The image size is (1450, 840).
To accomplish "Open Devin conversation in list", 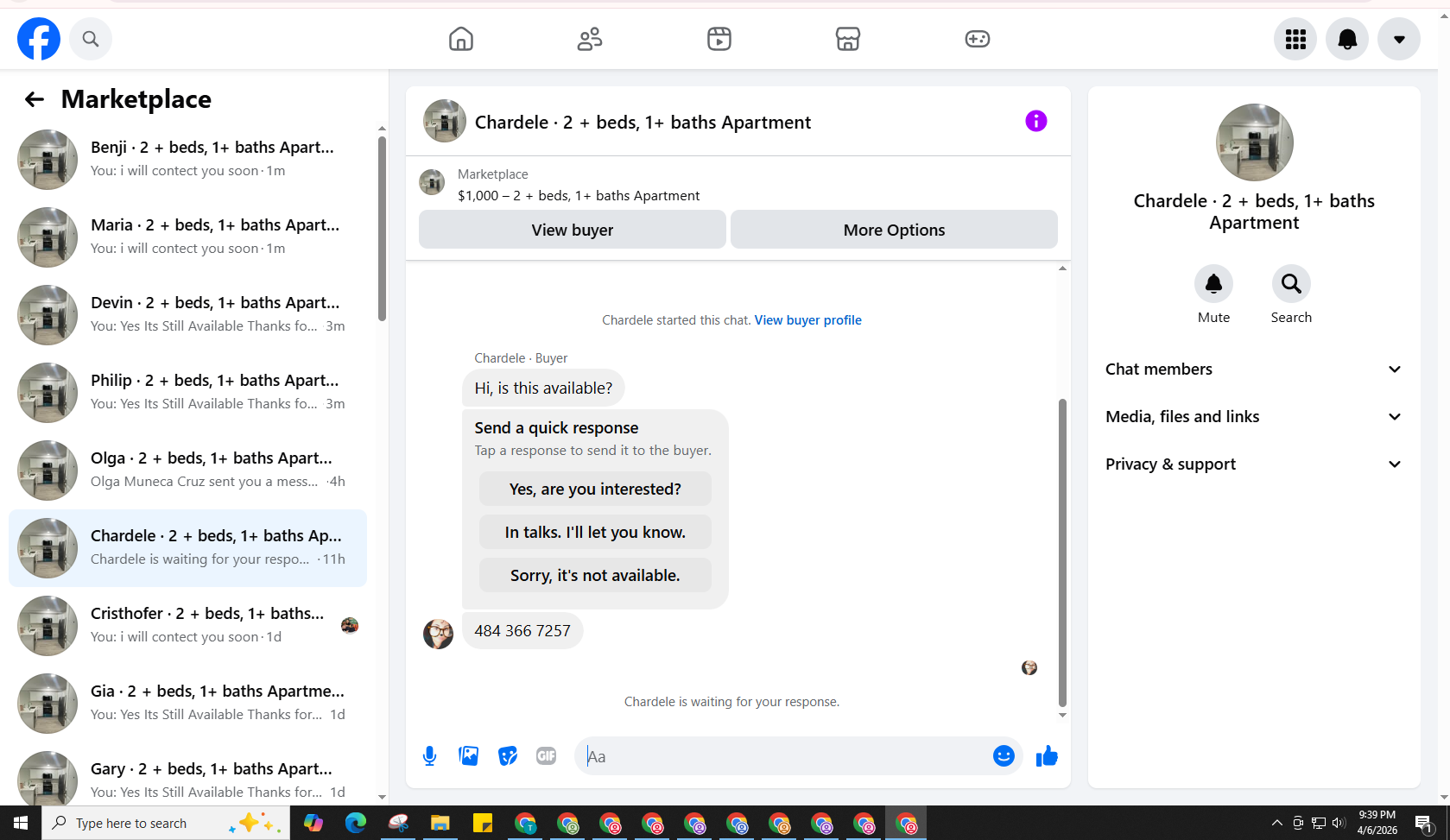I will click(x=187, y=315).
